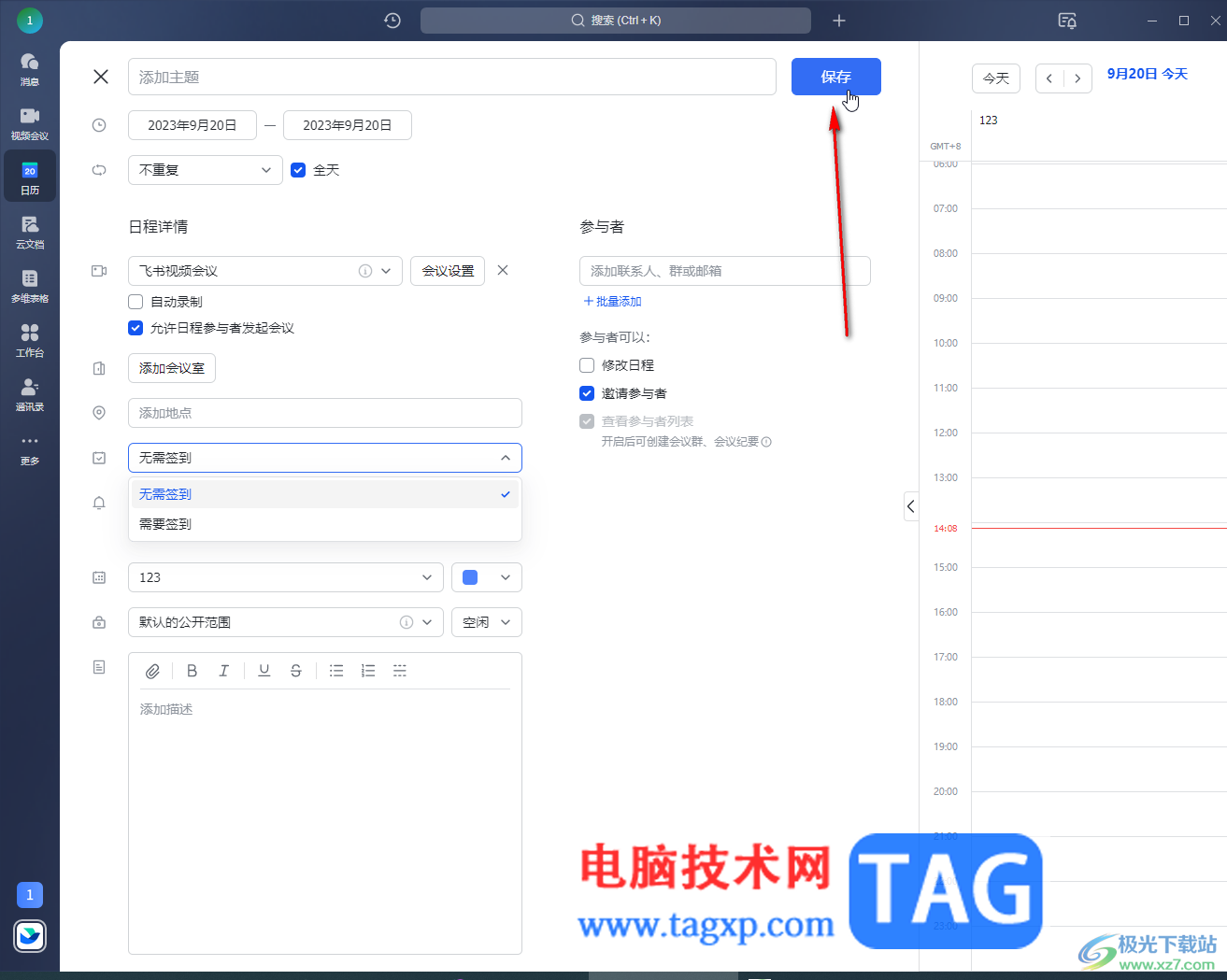Screen dimensions: 1227x980
Task: Insert numbered list in description
Action: [x=368, y=671]
